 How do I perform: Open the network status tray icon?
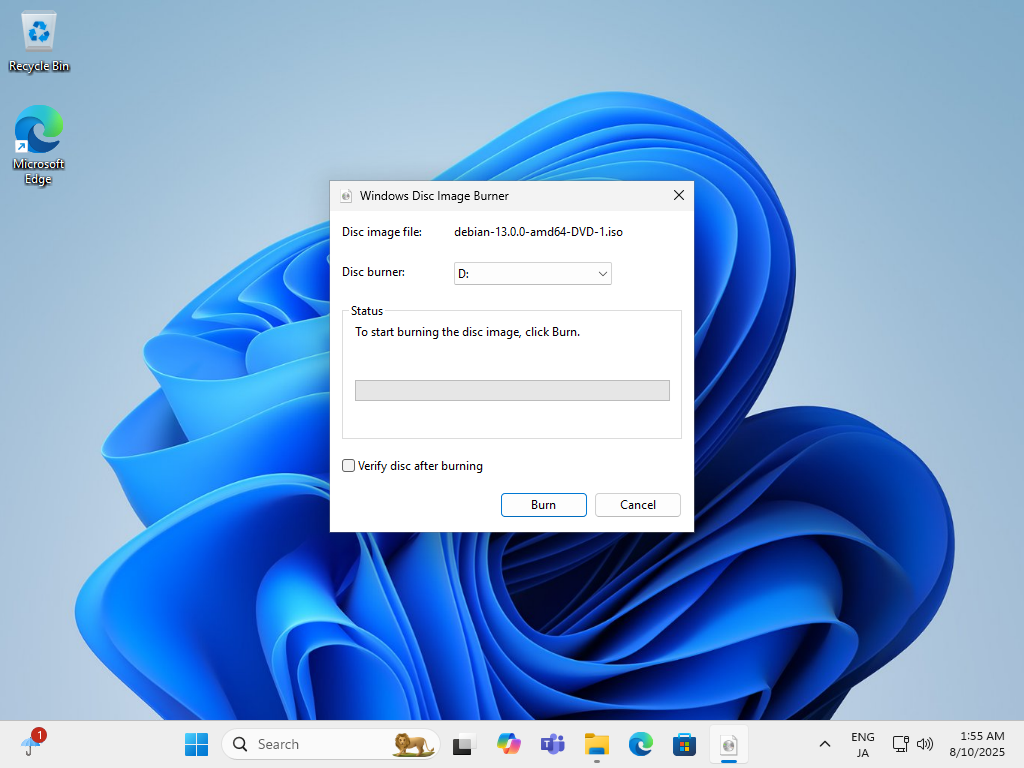coord(901,744)
